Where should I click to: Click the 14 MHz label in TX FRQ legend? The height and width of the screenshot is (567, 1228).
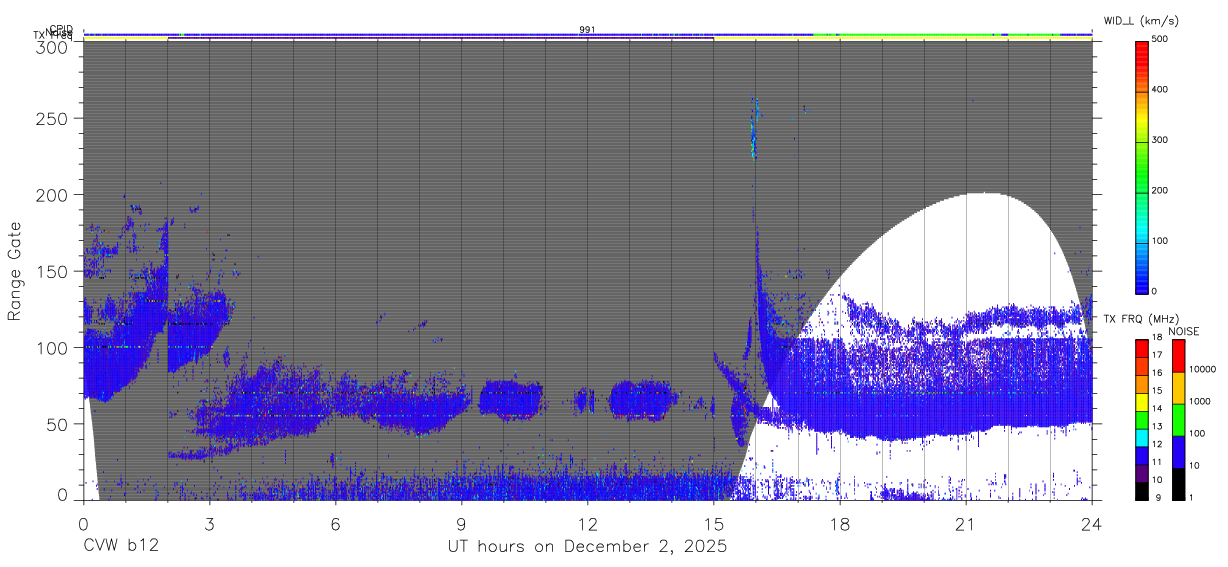click(x=1159, y=409)
